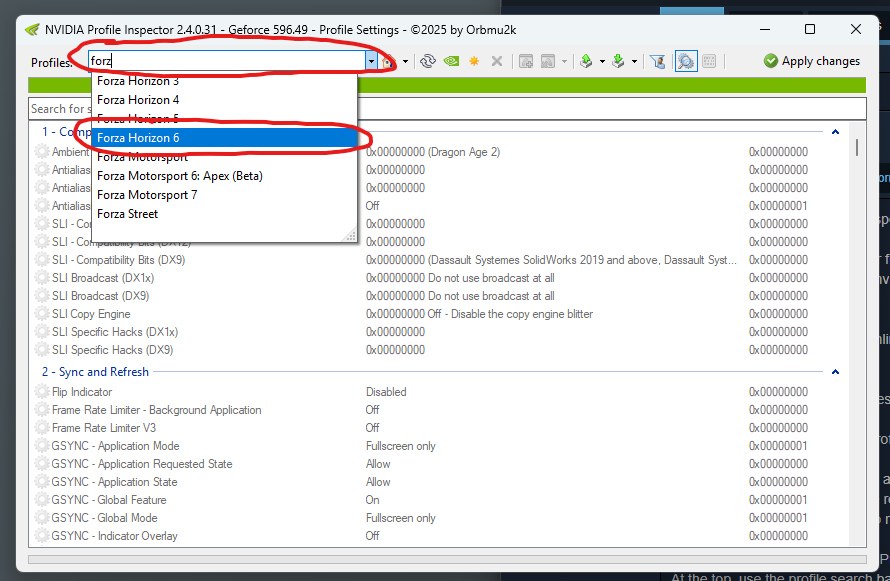Import profiles using the green down-arrow icon
The height and width of the screenshot is (581, 890).
point(618,61)
